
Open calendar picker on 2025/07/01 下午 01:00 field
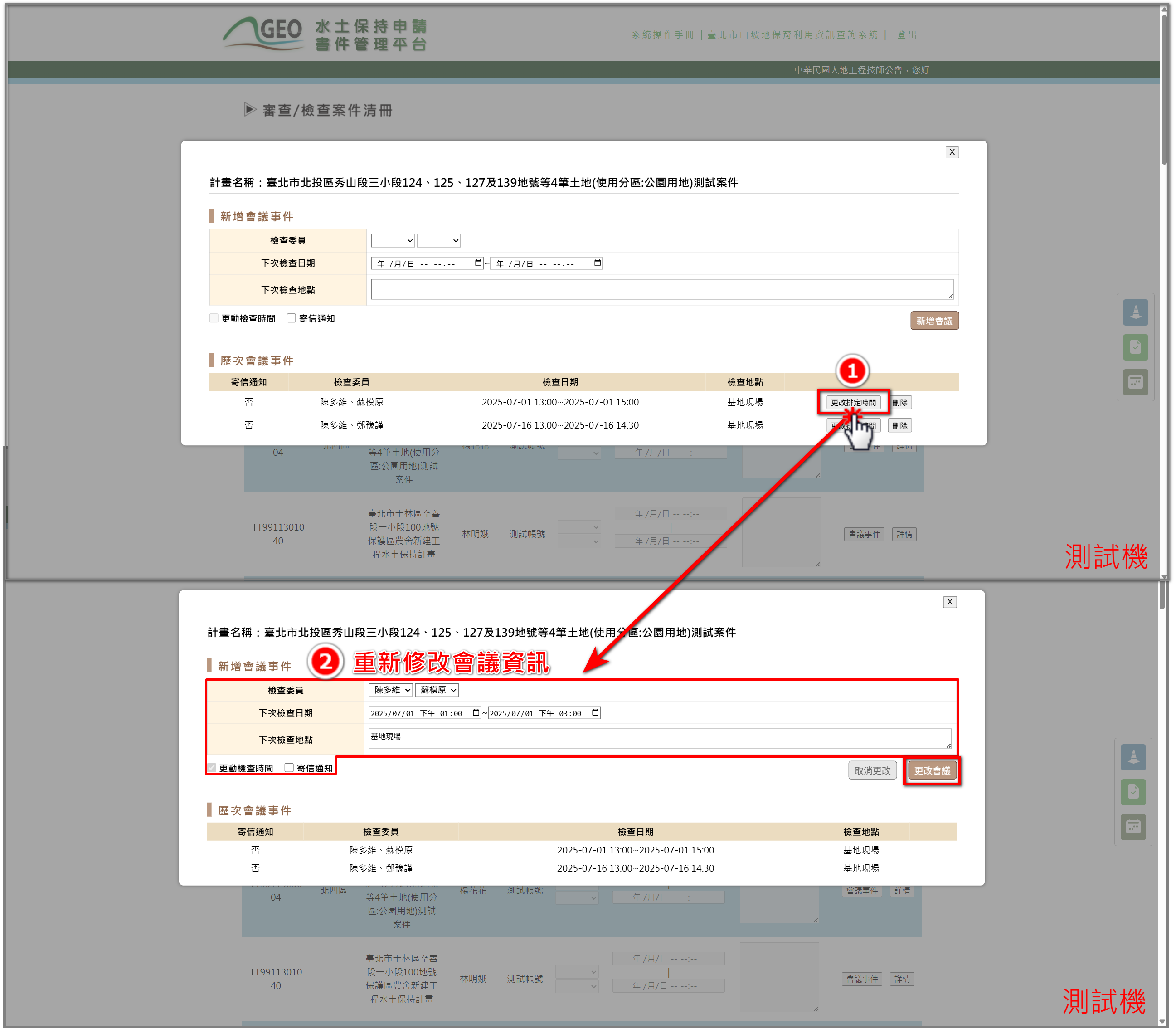point(476,712)
